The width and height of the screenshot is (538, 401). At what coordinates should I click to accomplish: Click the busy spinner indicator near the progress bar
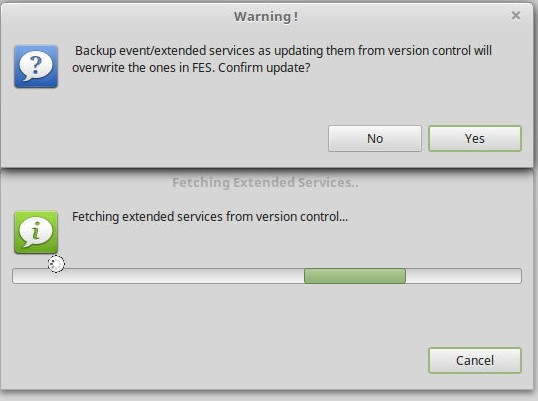point(56,264)
